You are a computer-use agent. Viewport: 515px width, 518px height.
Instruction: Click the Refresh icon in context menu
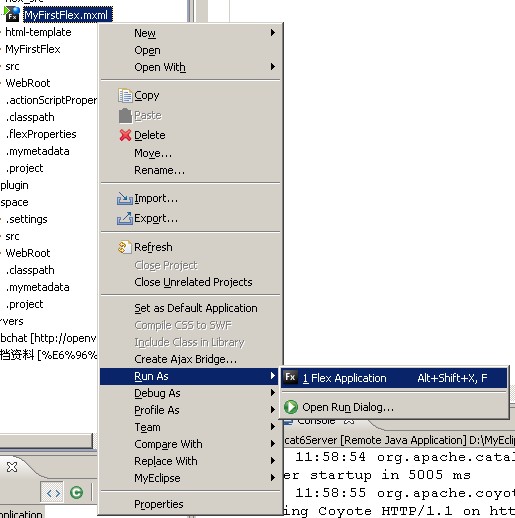(125, 247)
